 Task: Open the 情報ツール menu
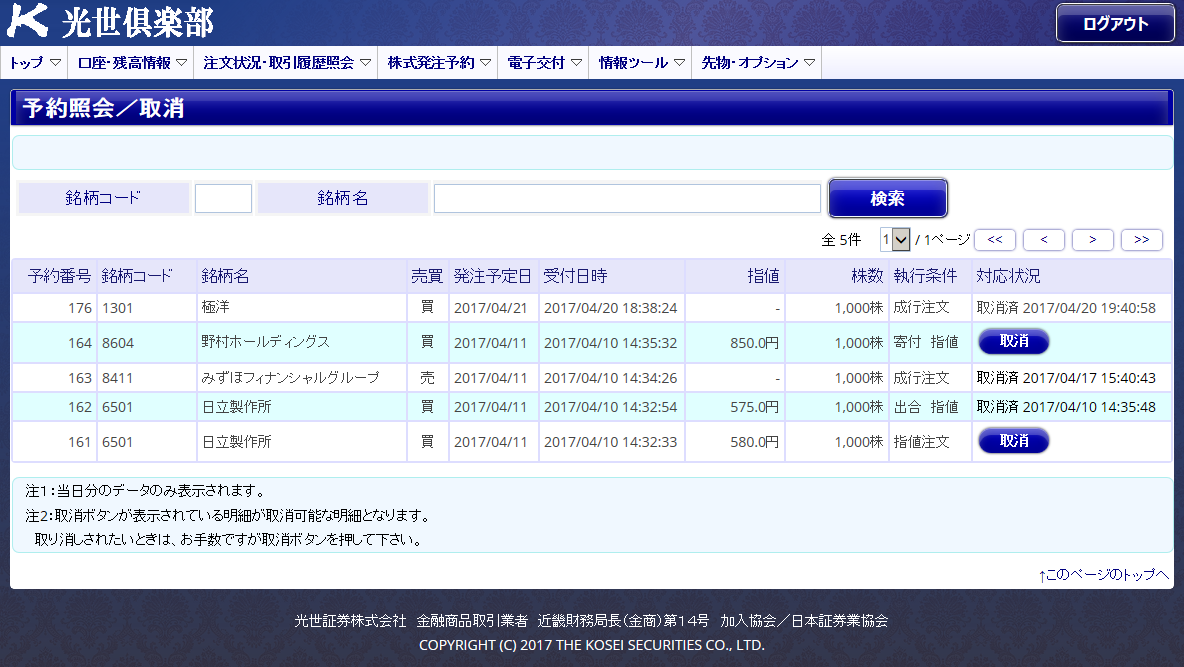641,63
